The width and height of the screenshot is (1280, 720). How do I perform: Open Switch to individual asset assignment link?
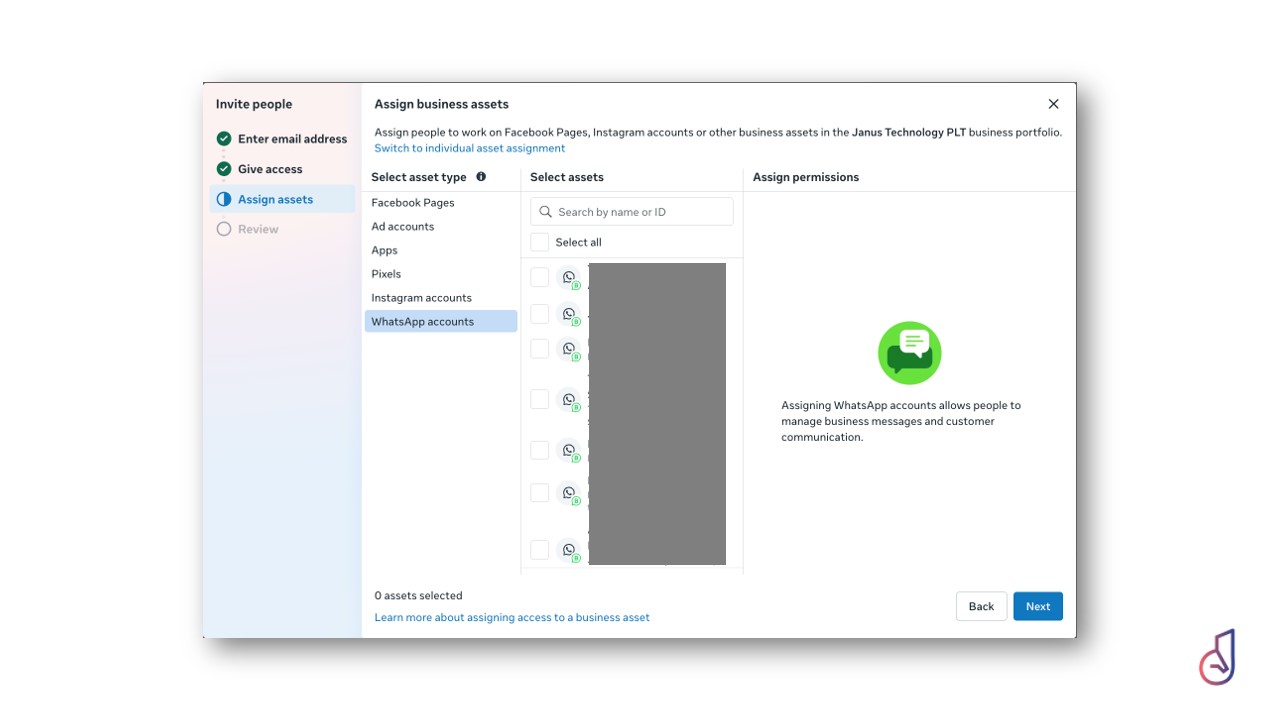pyautogui.click(x=470, y=148)
